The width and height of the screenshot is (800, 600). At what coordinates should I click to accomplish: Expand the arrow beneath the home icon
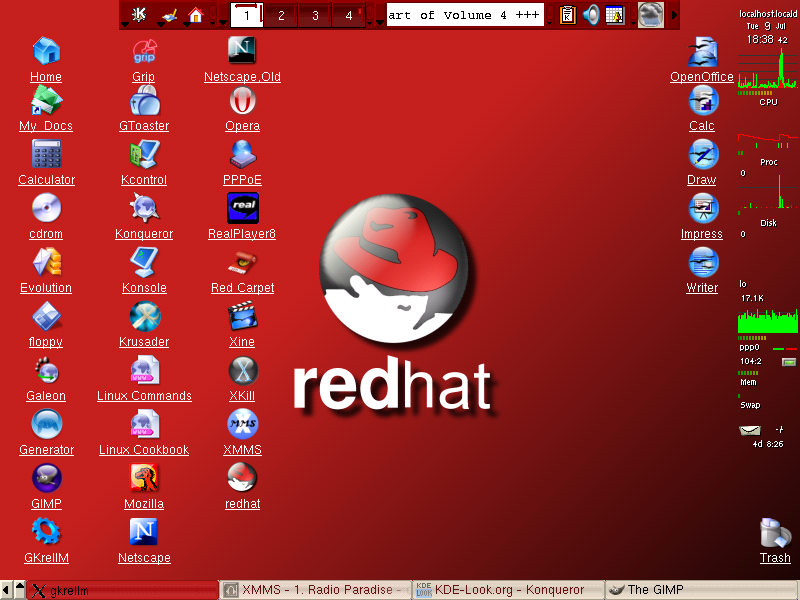(x=187, y=23)
